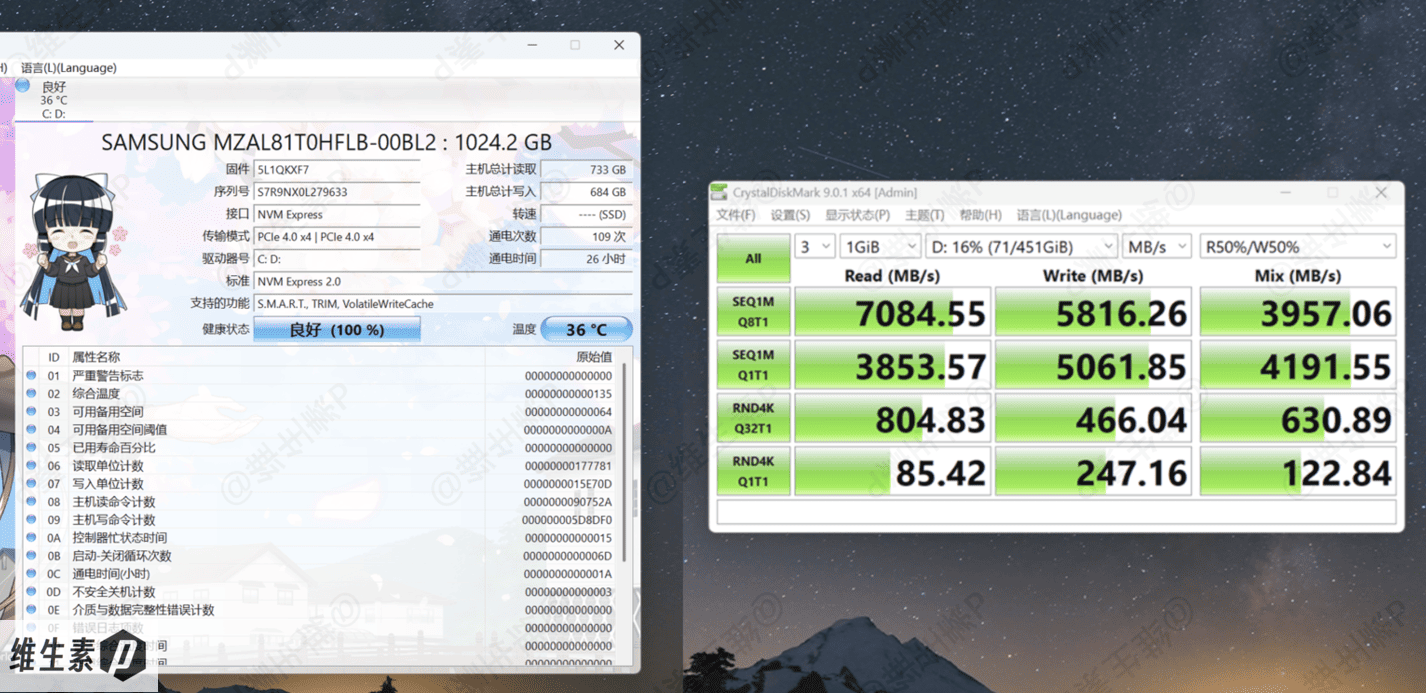Click the 不安全关机计数 attribute row
Image resolution: width=1426 pixels, height=693 pixels.
pyautogui.click(x=320, y=592)
